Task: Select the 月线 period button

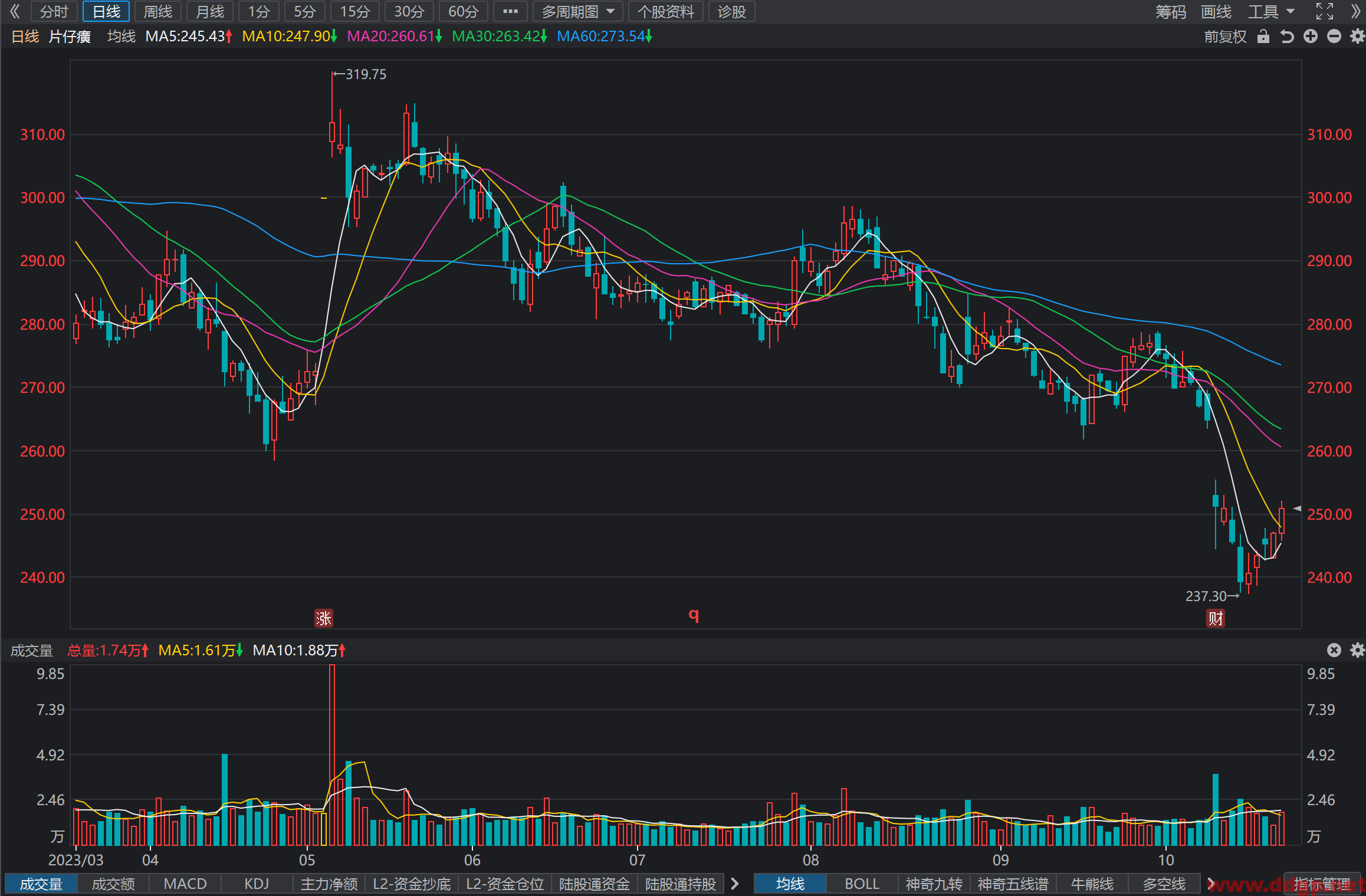Action: (210, 11)
